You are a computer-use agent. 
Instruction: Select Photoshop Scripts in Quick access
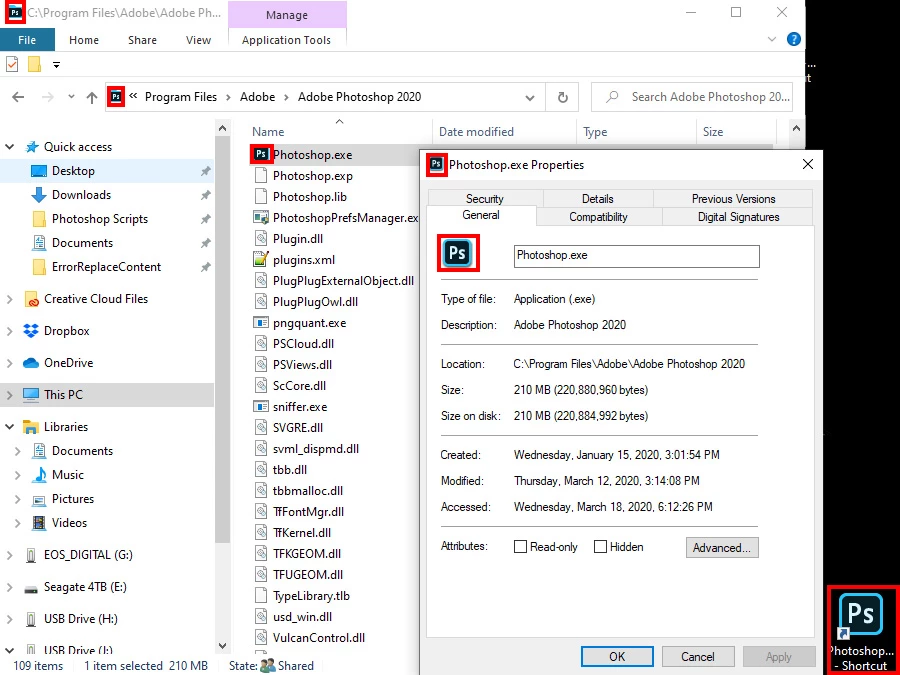(100, 219)
